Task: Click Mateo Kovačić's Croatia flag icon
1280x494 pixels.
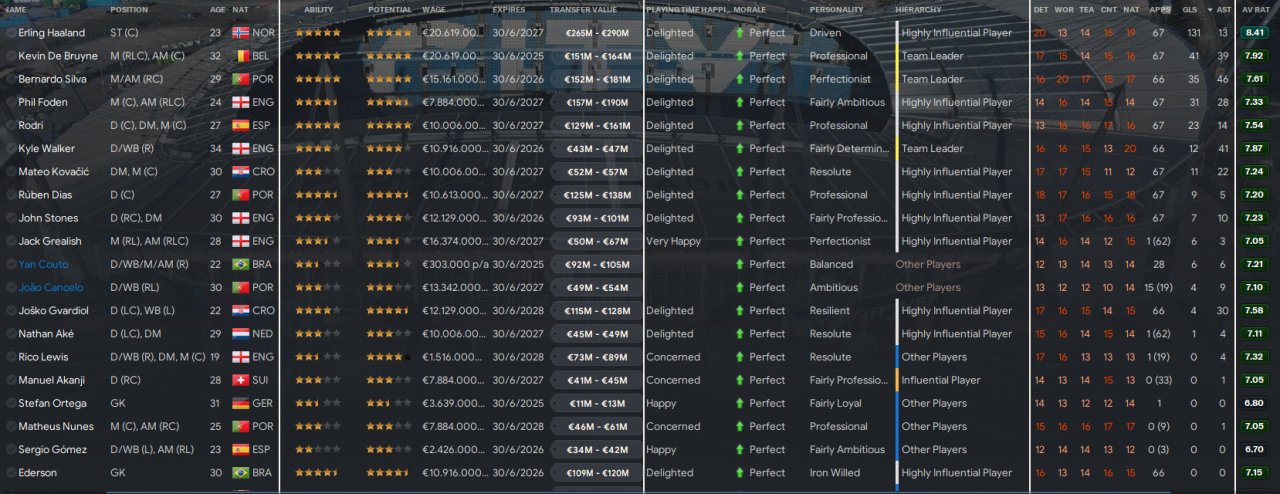Action: [239, 172]
